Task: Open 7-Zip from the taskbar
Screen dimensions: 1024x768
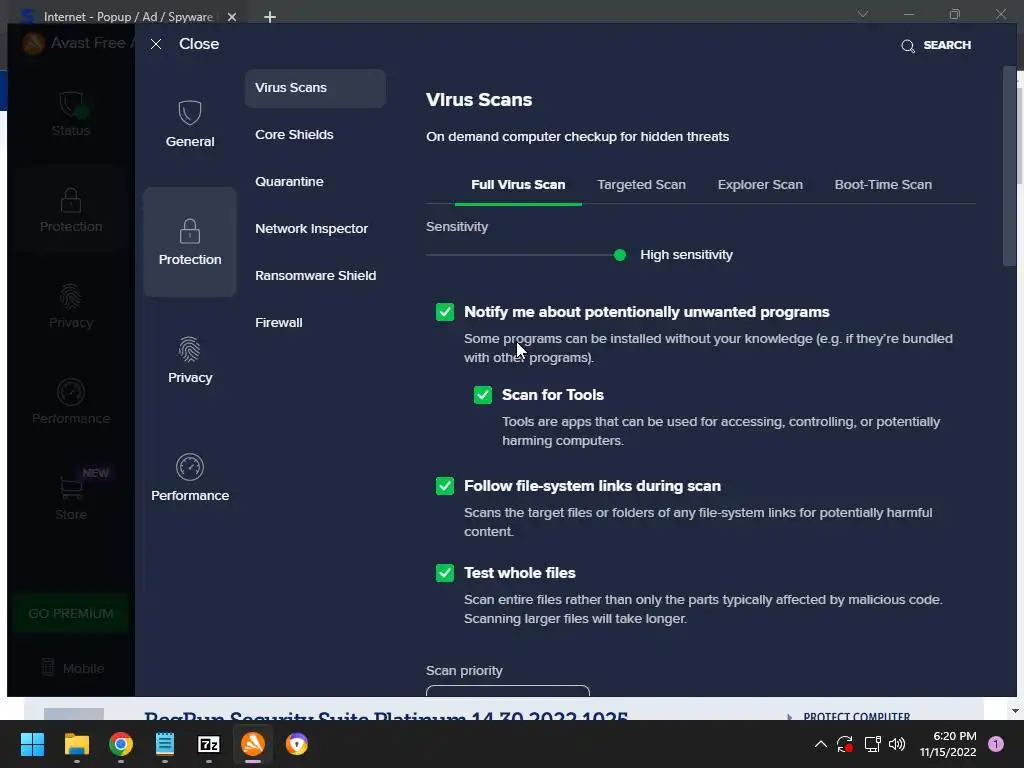Action: click(x=209, y=744)
